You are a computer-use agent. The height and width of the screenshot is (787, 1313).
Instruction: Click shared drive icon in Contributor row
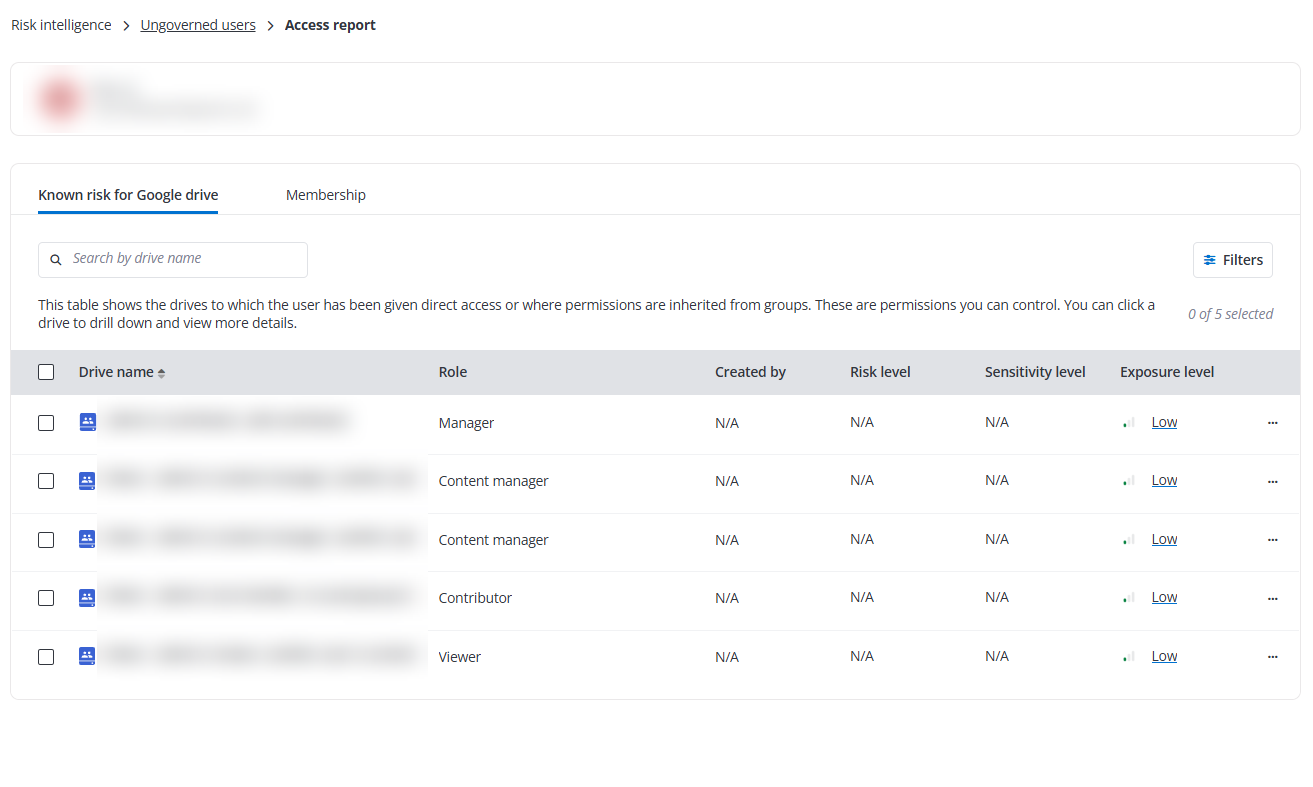pyautogui.click(x=87, y=598)
